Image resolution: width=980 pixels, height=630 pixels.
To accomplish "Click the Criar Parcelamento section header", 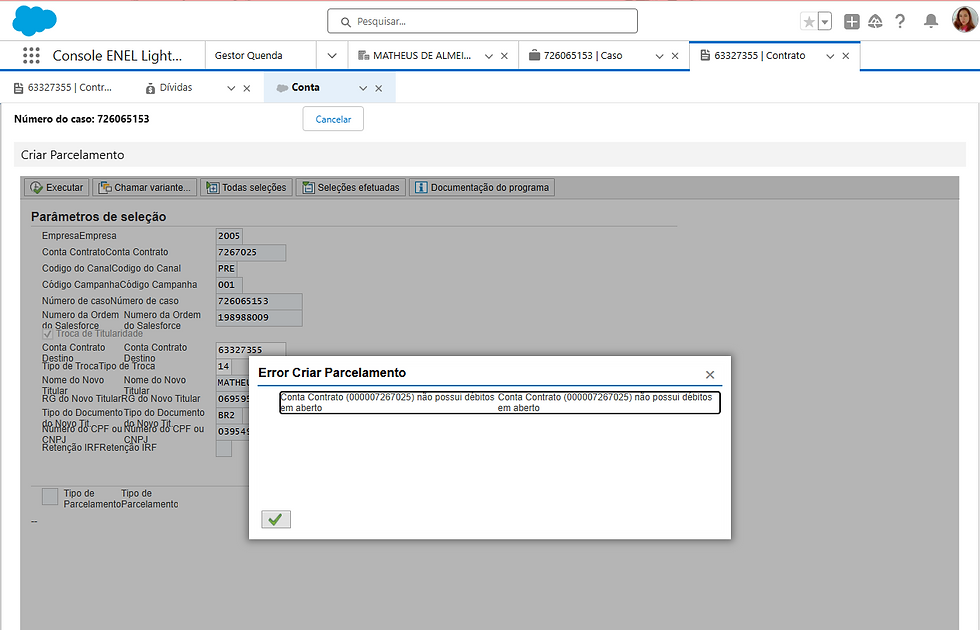I will click(490, 154).
